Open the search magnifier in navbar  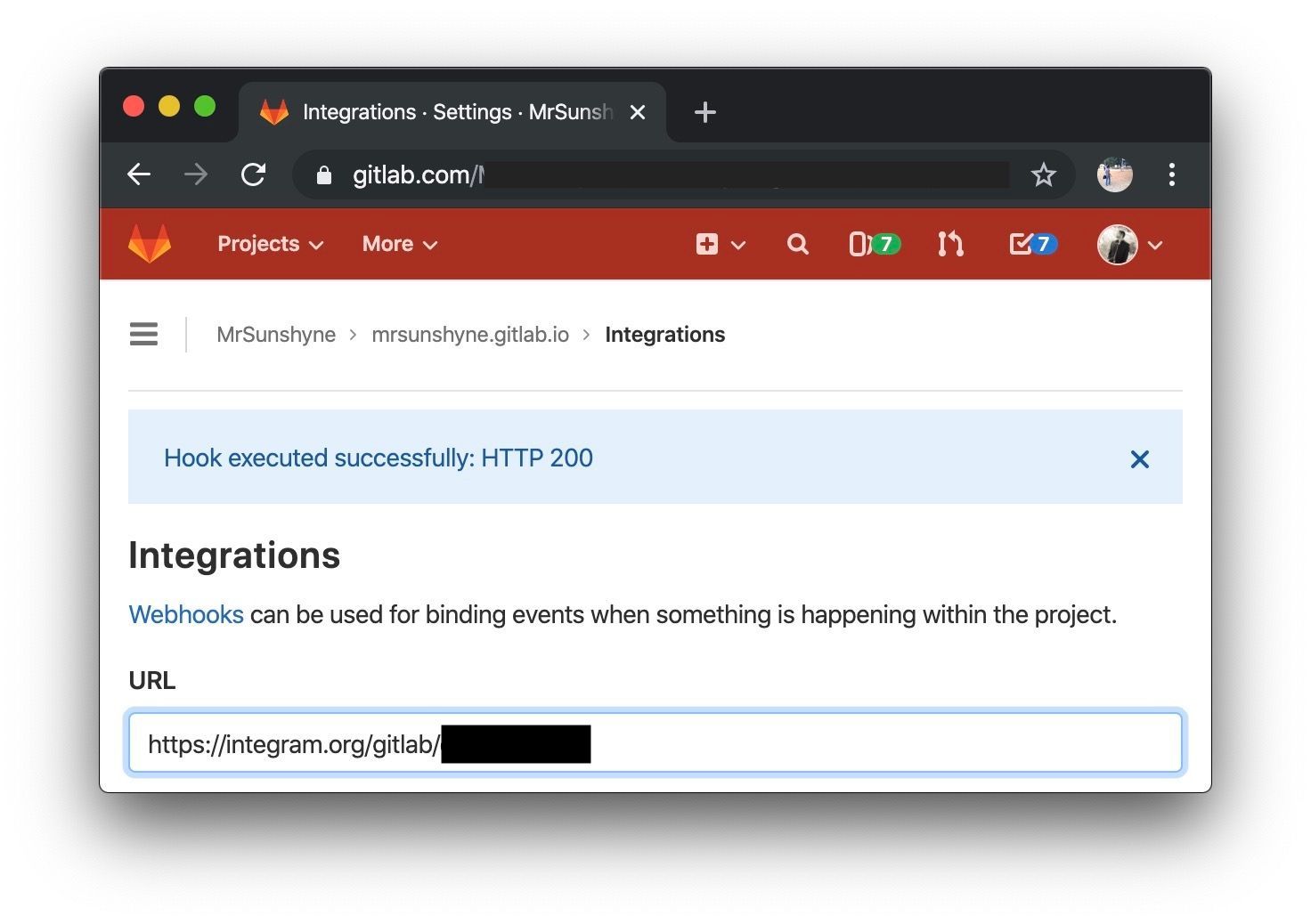point(798,244)
